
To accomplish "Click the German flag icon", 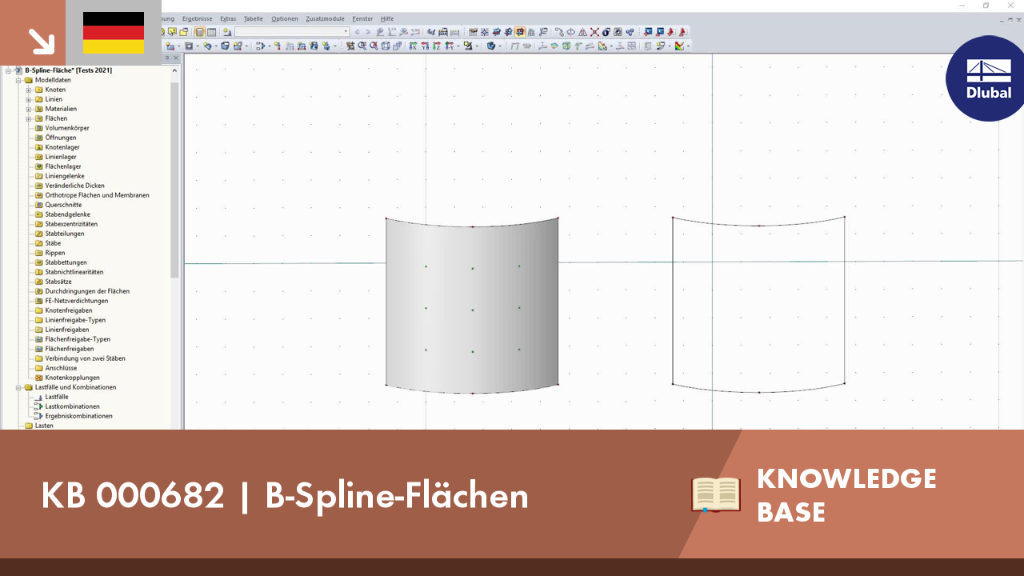I will point(114,33).
